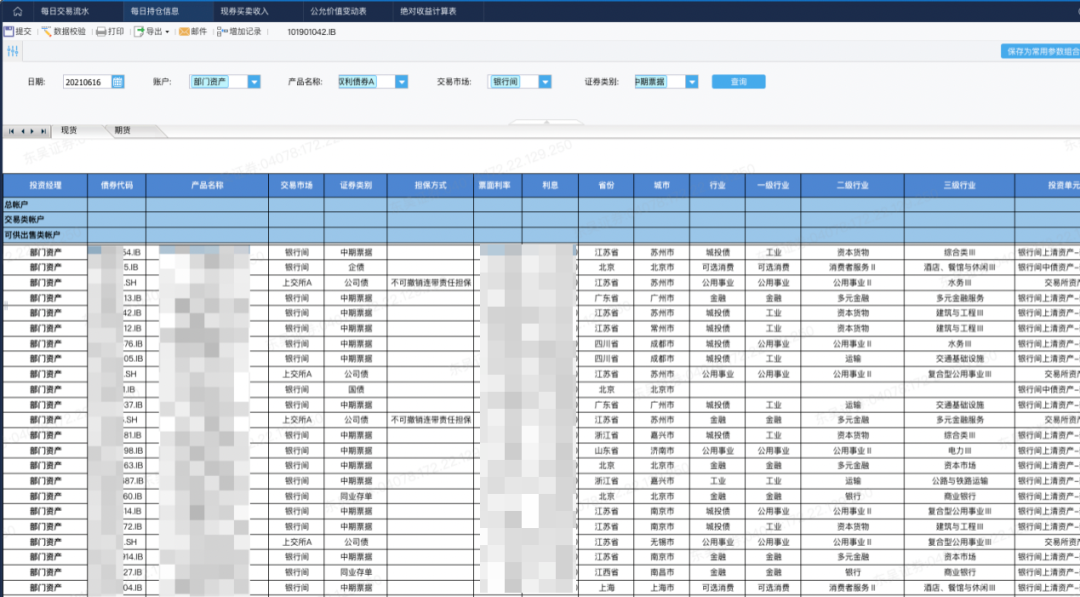Click the 水务III cell in 成都市 row

pos(959,343)
